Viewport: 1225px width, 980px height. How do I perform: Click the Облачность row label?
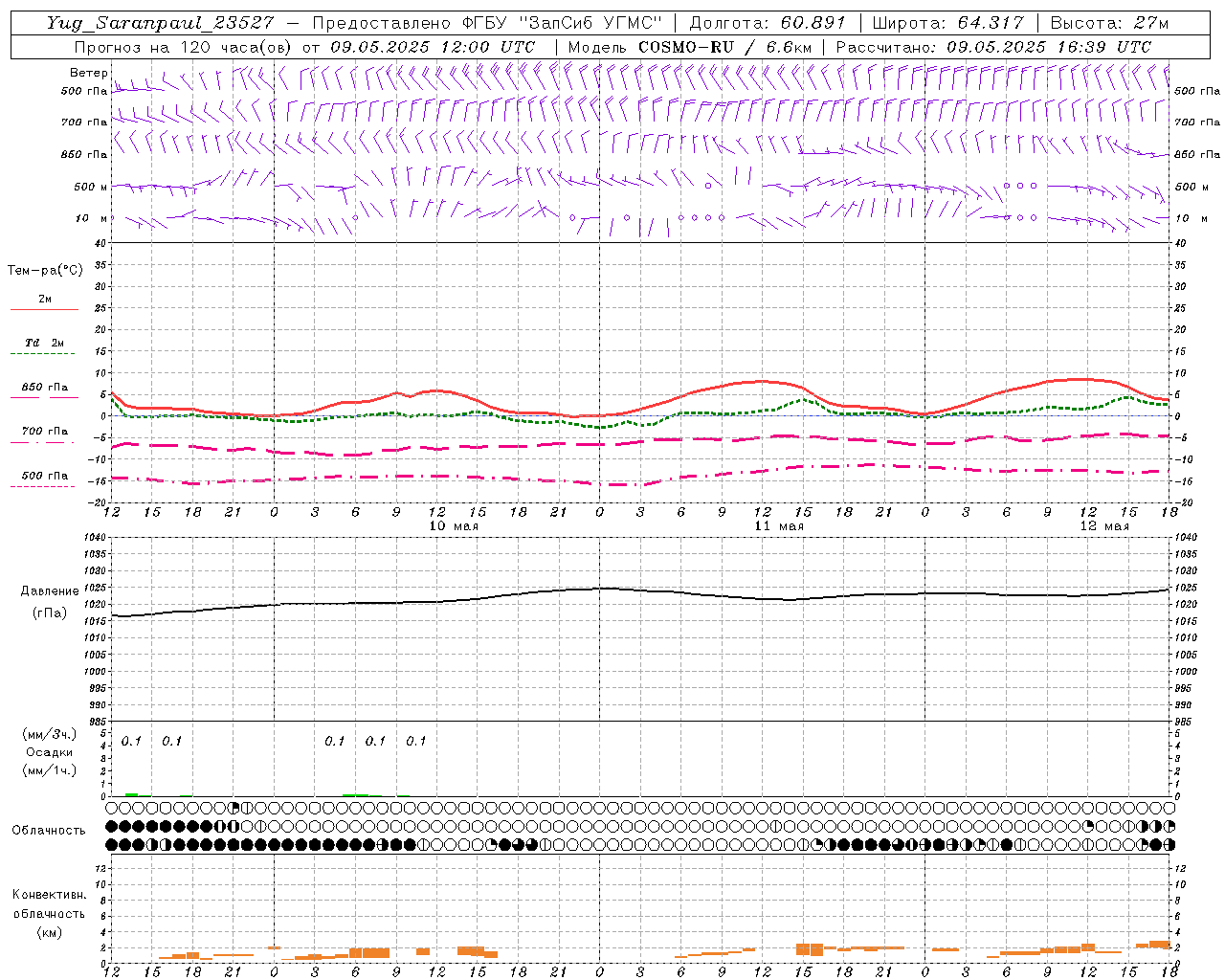pos(49,830)
